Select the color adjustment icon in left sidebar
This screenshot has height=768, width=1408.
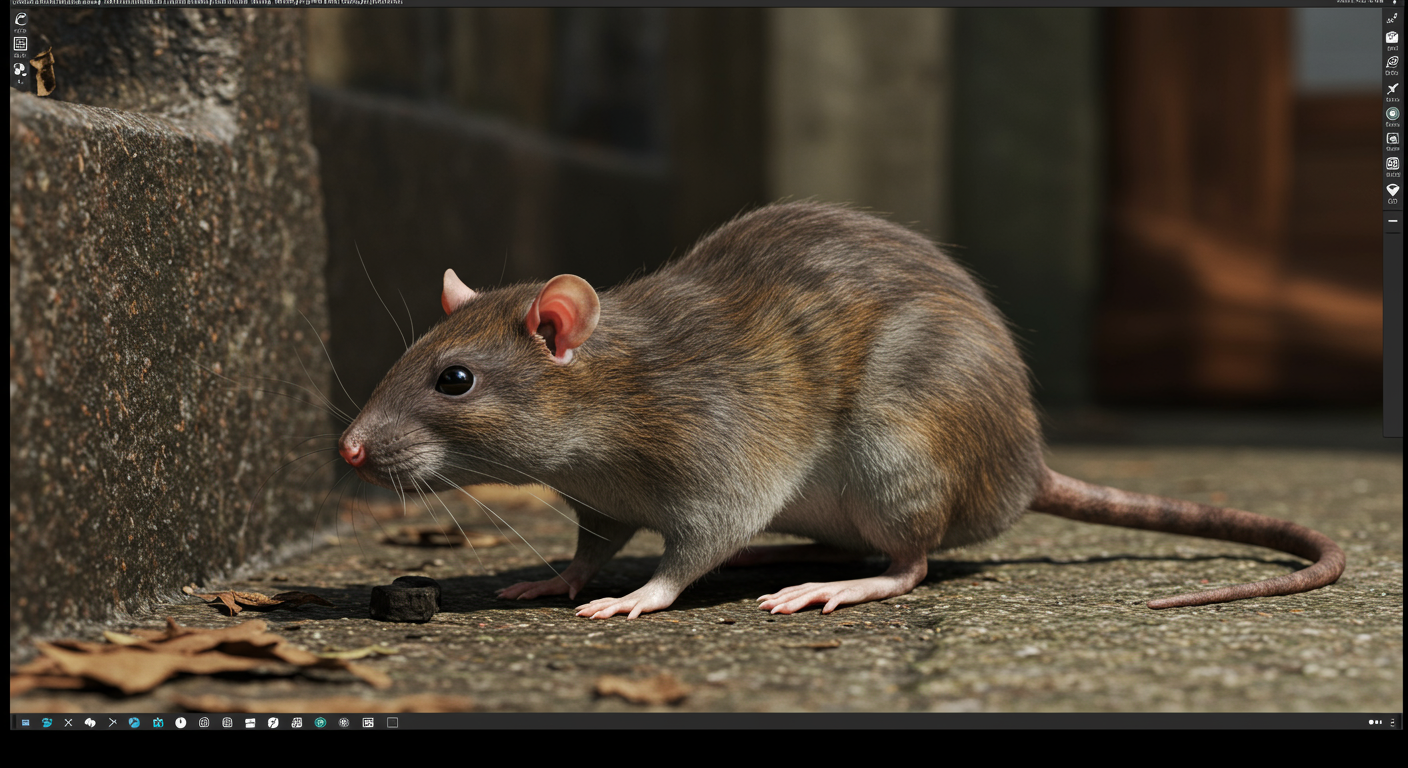[x=20, y=70]
